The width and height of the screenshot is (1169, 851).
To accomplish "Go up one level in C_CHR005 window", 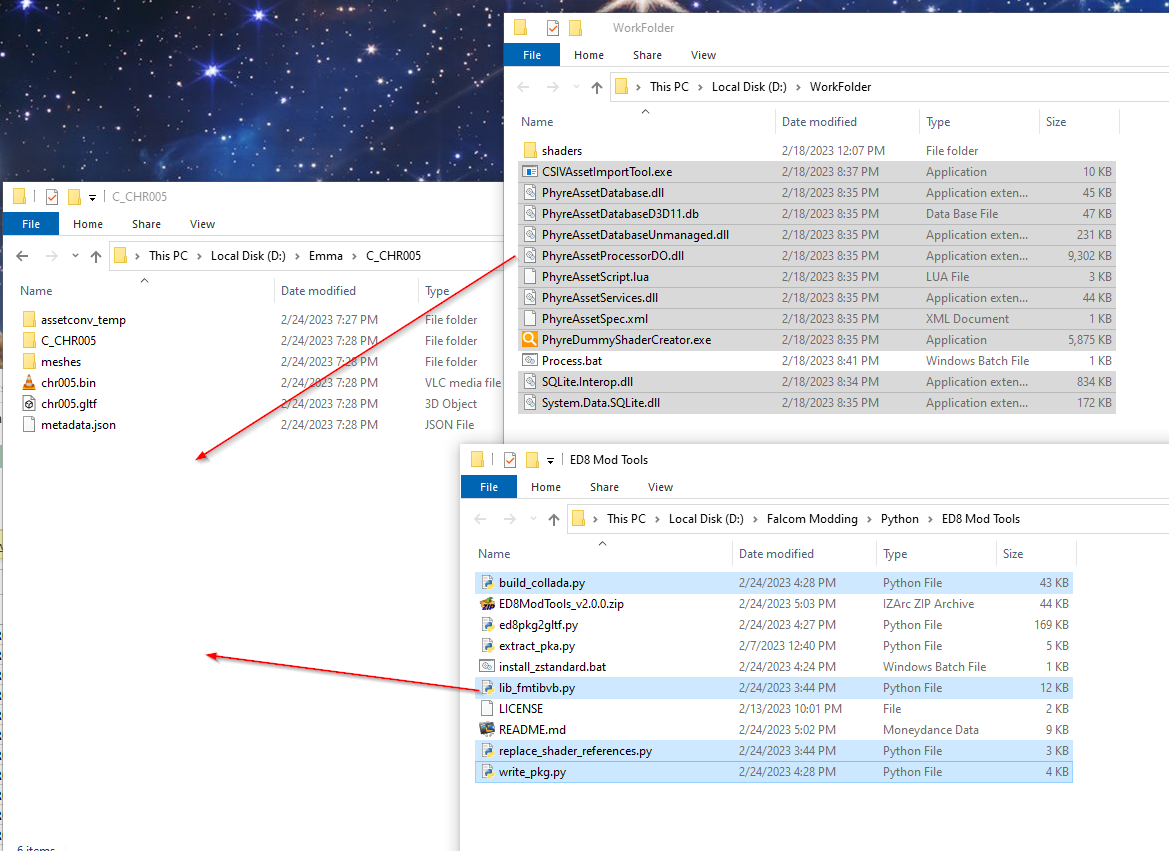I will tap(95, 256).
